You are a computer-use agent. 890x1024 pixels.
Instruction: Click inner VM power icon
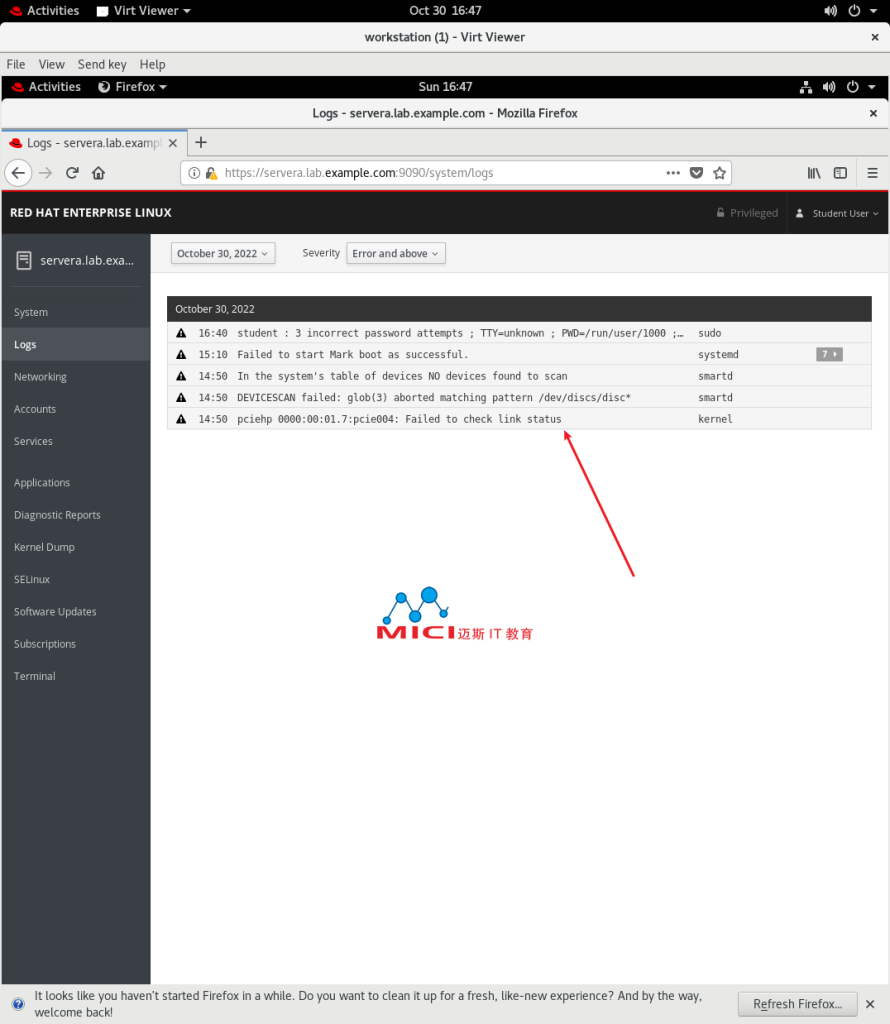tap(853, 87)
